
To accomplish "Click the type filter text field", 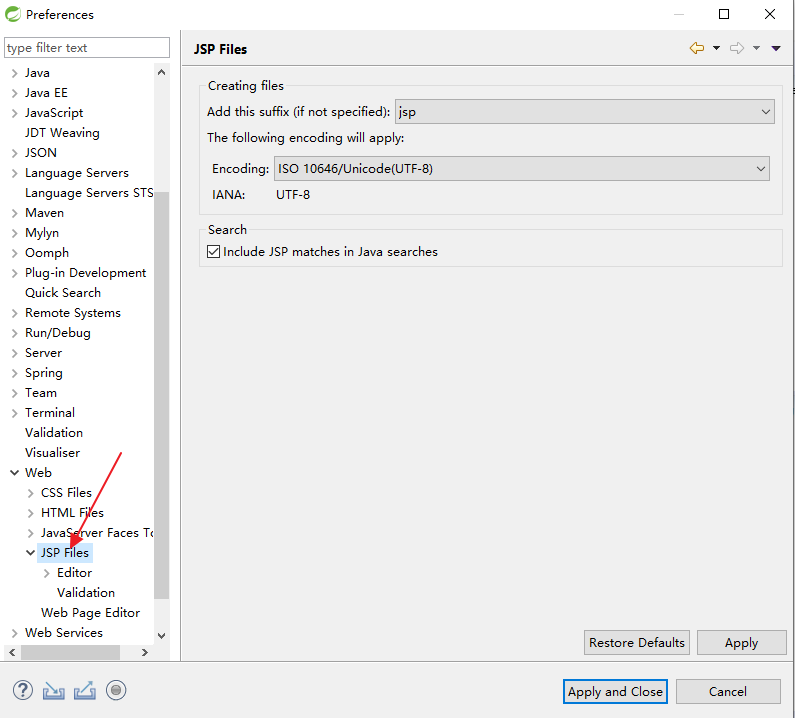I will click(87, 48).
